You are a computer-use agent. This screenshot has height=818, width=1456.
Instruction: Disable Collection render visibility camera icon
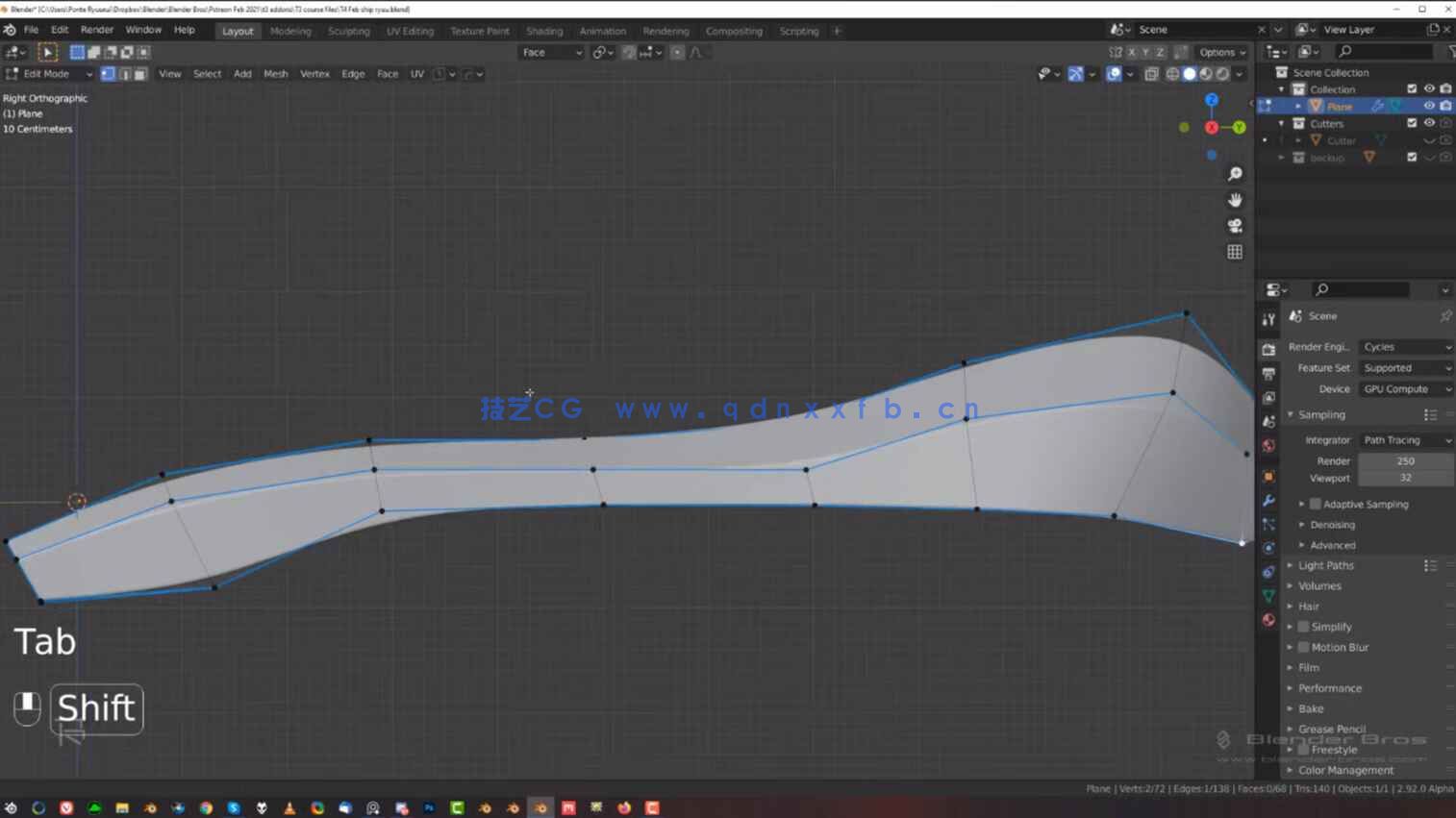1444,88
